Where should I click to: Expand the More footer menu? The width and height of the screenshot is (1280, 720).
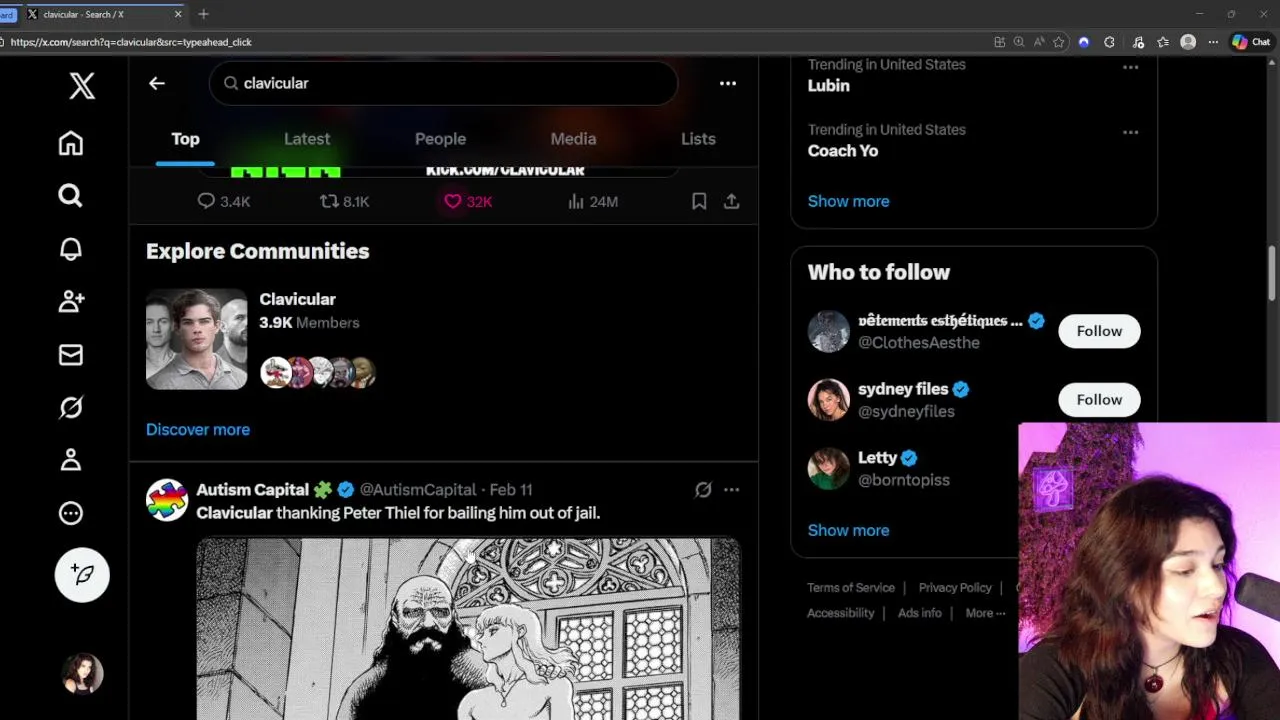pyautogui.click(x=985, y=613)
